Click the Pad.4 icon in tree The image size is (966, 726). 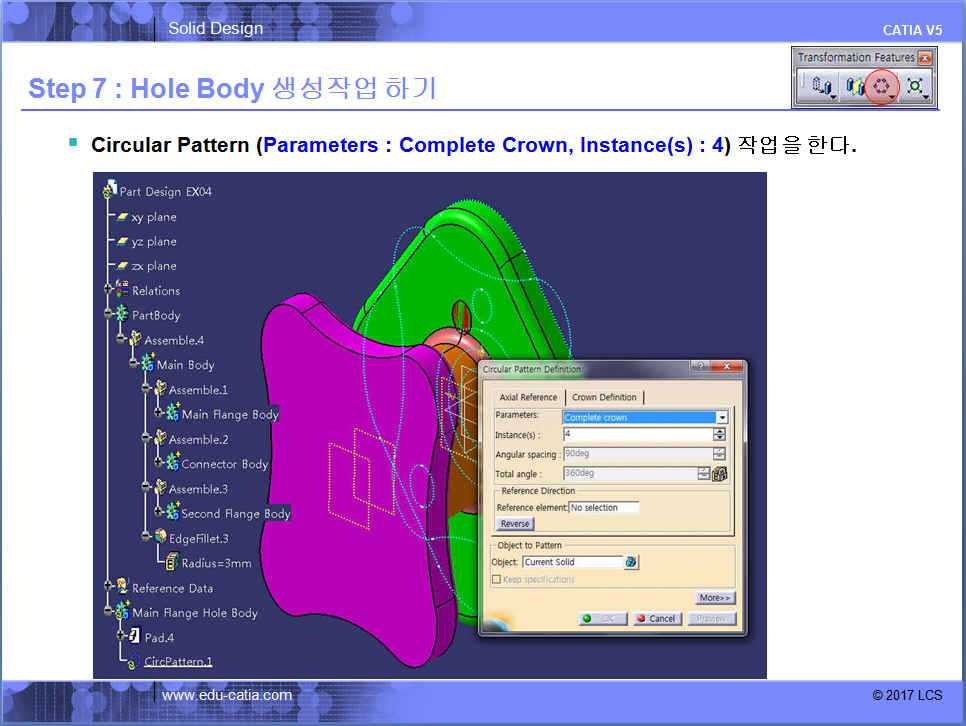click(134, 637)
